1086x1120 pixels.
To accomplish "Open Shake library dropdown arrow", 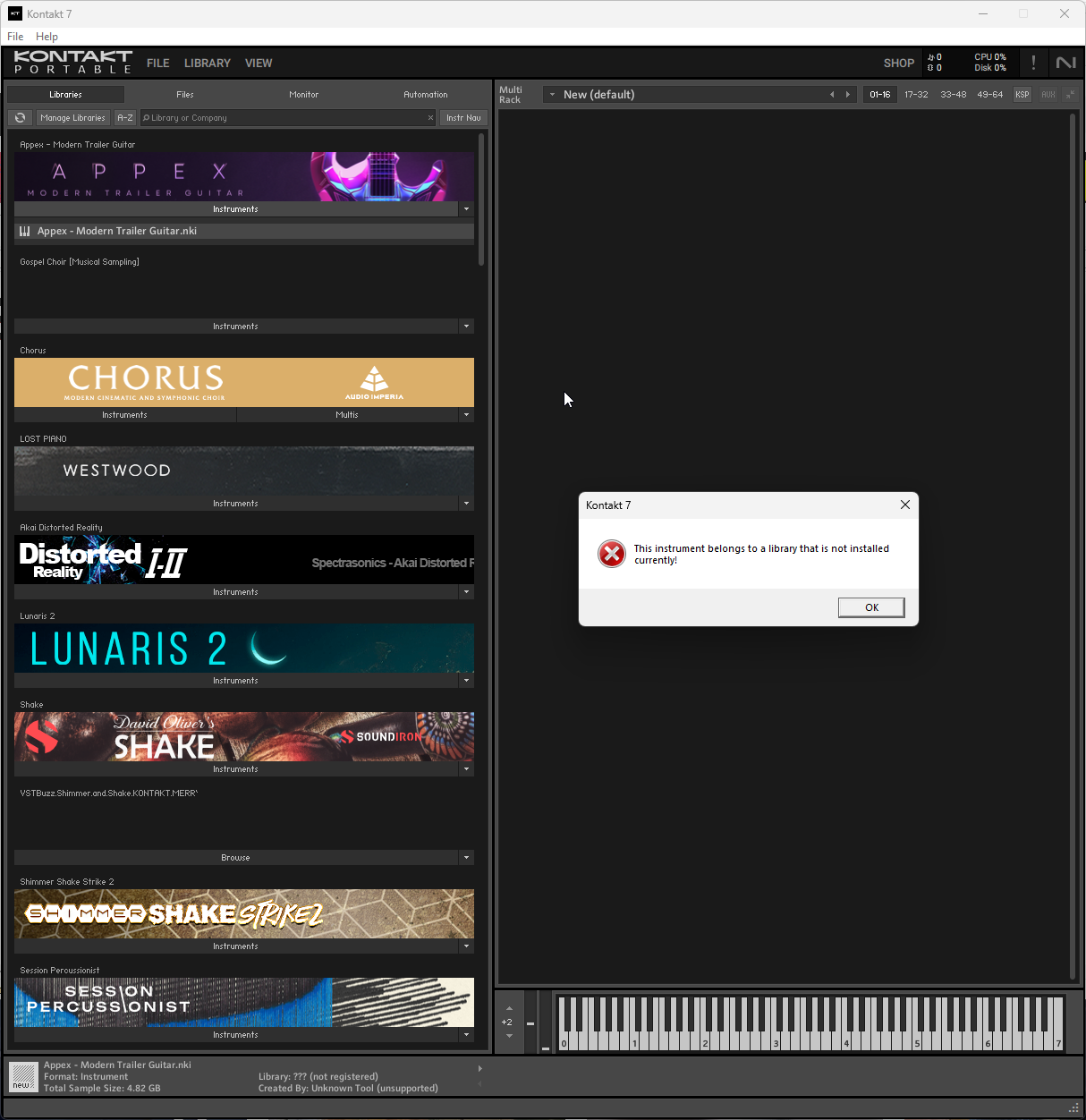I will click(466, 768).
